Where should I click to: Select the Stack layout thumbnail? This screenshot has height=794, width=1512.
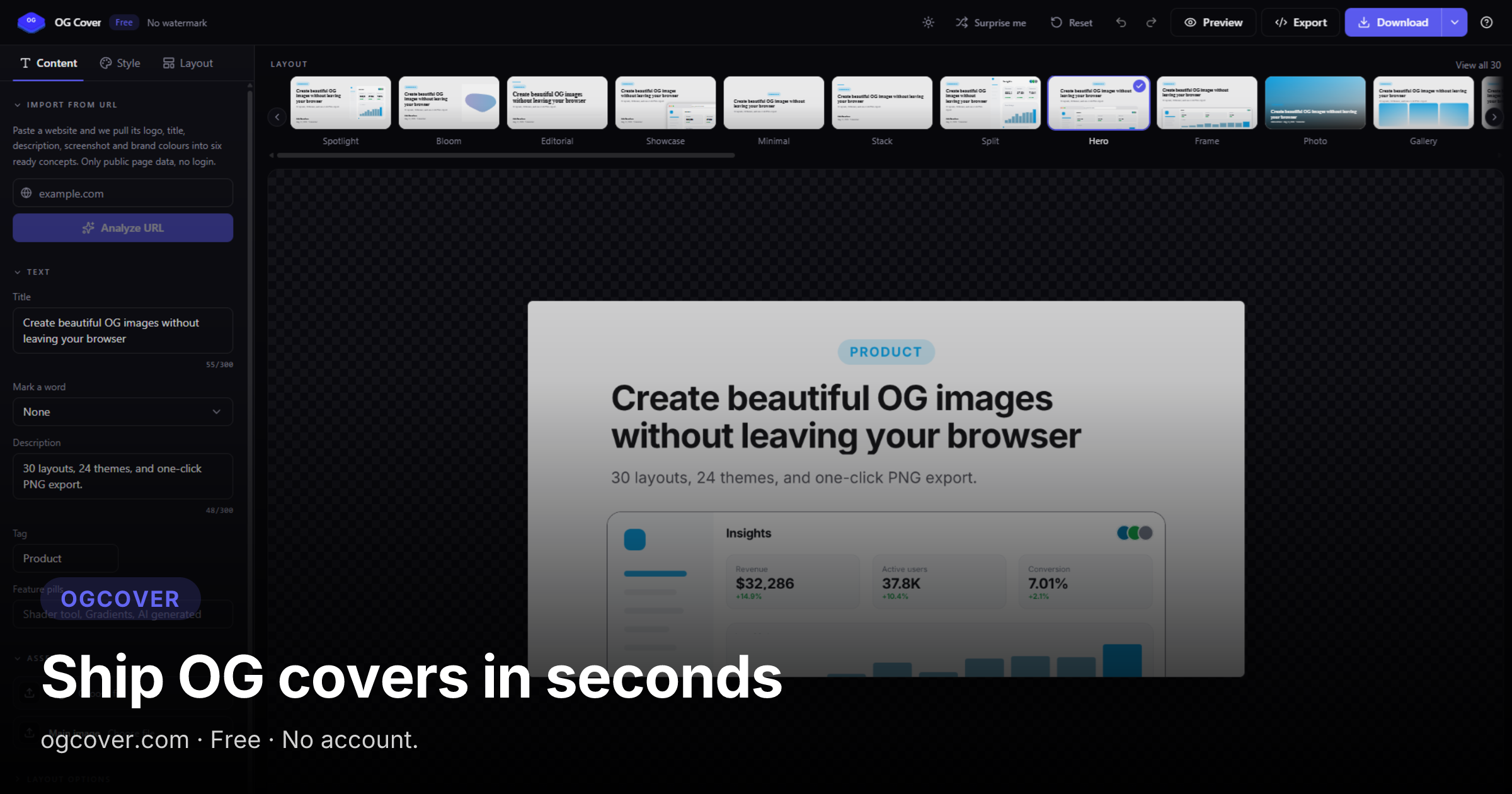882,103
